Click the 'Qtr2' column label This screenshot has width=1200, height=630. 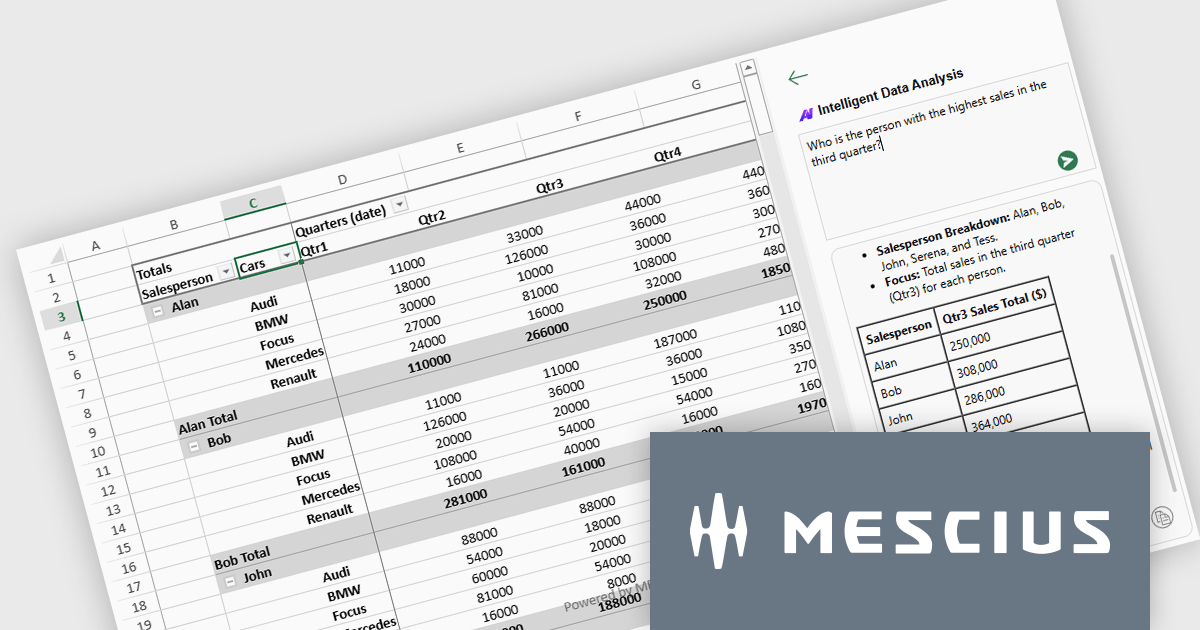[432, 217]
